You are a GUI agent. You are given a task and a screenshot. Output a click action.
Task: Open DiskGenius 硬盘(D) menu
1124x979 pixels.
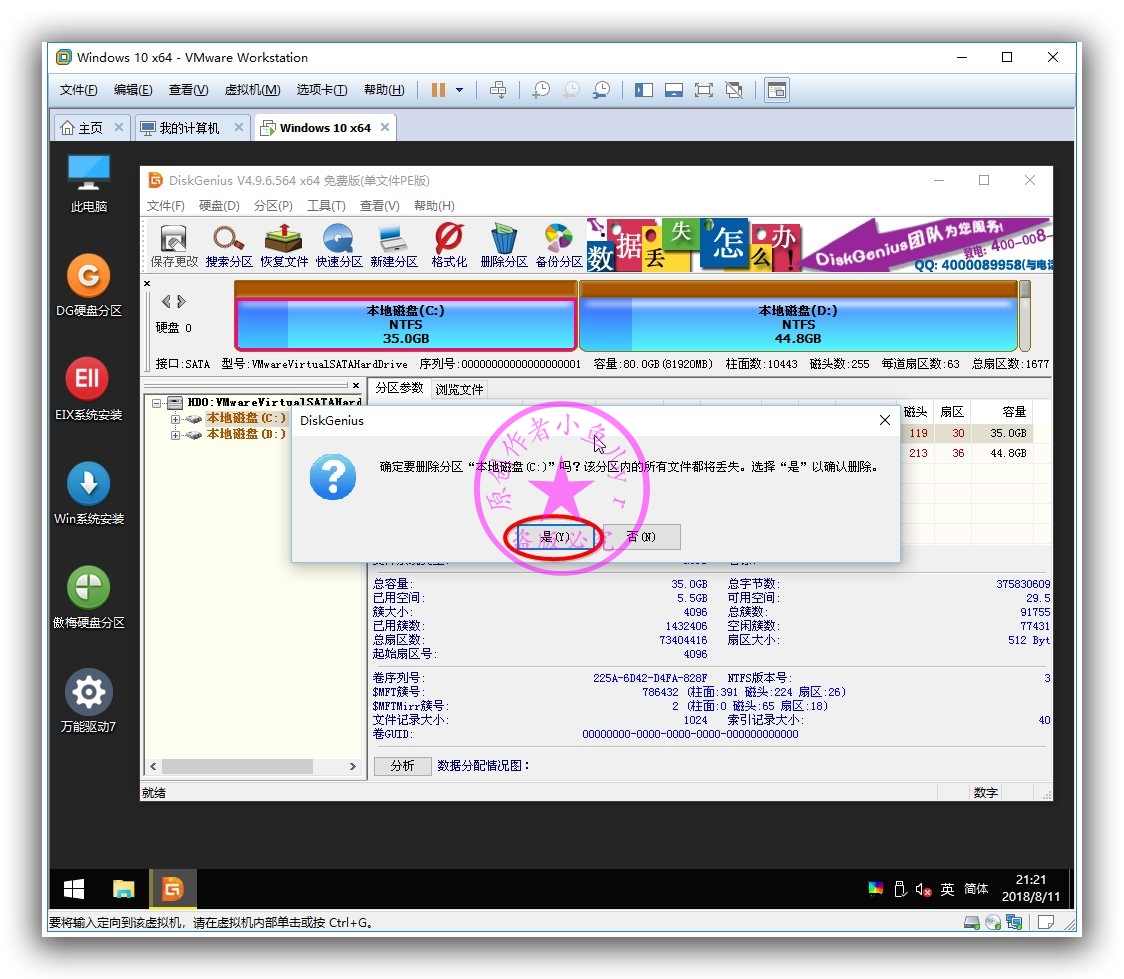(x=219, y=206)
